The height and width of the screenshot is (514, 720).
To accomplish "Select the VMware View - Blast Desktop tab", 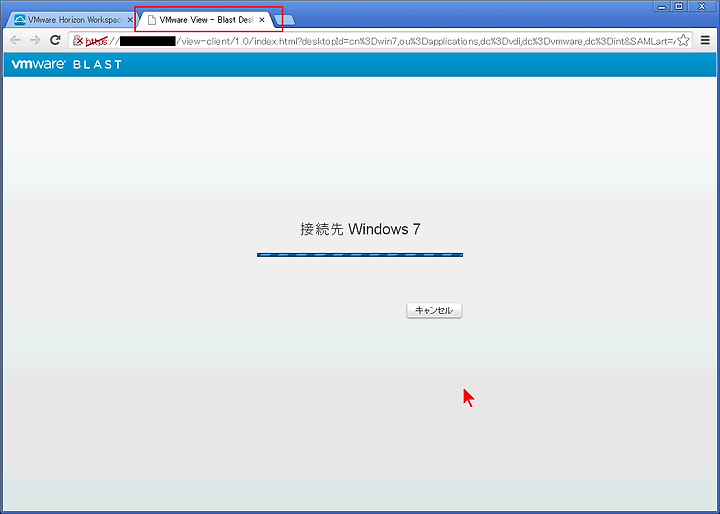I will 208,20.
